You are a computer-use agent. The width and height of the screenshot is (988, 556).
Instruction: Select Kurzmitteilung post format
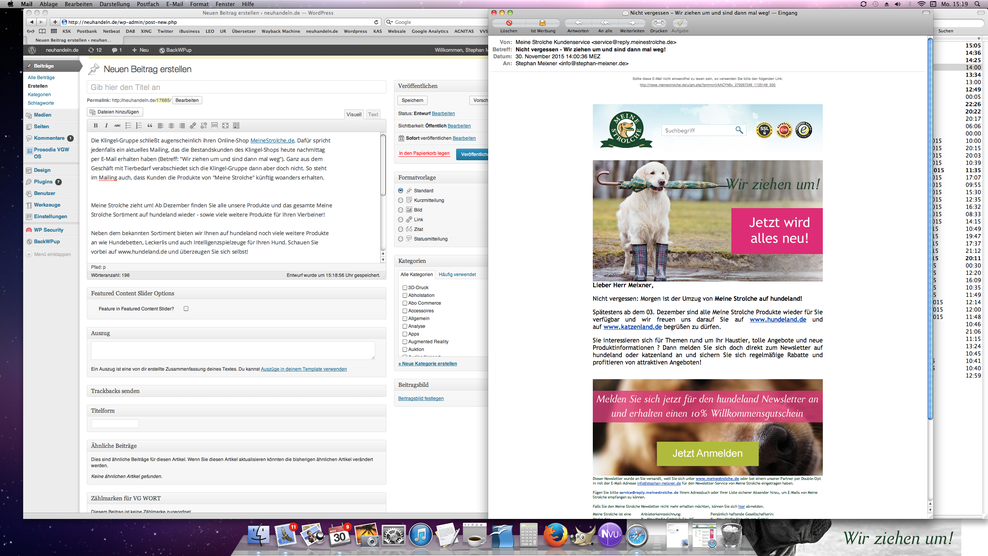click(401, 200)
